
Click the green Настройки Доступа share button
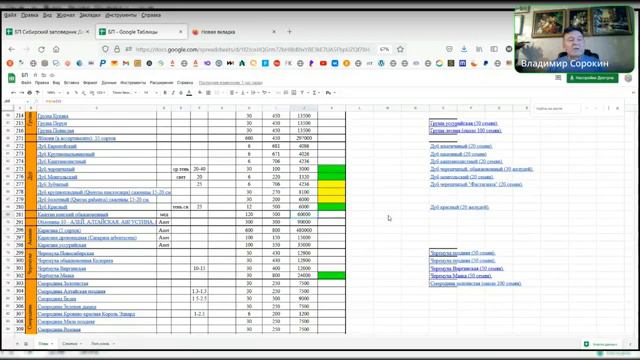coord(592,78)
